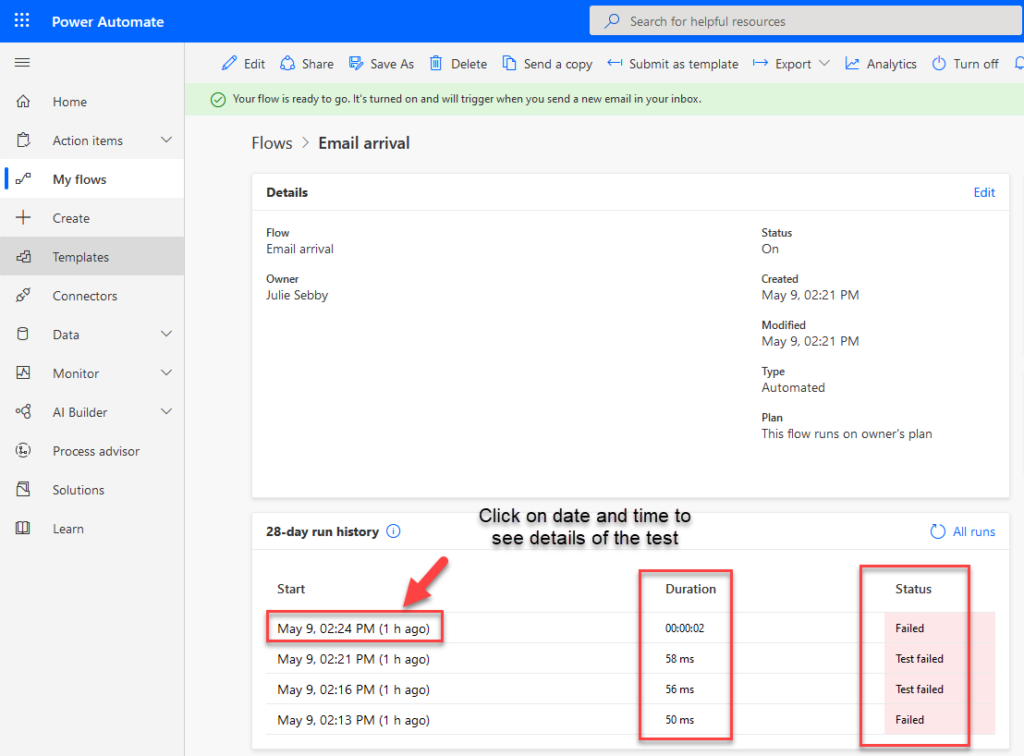
Task: Click the Start column header
Action: (x=291, y=589)
